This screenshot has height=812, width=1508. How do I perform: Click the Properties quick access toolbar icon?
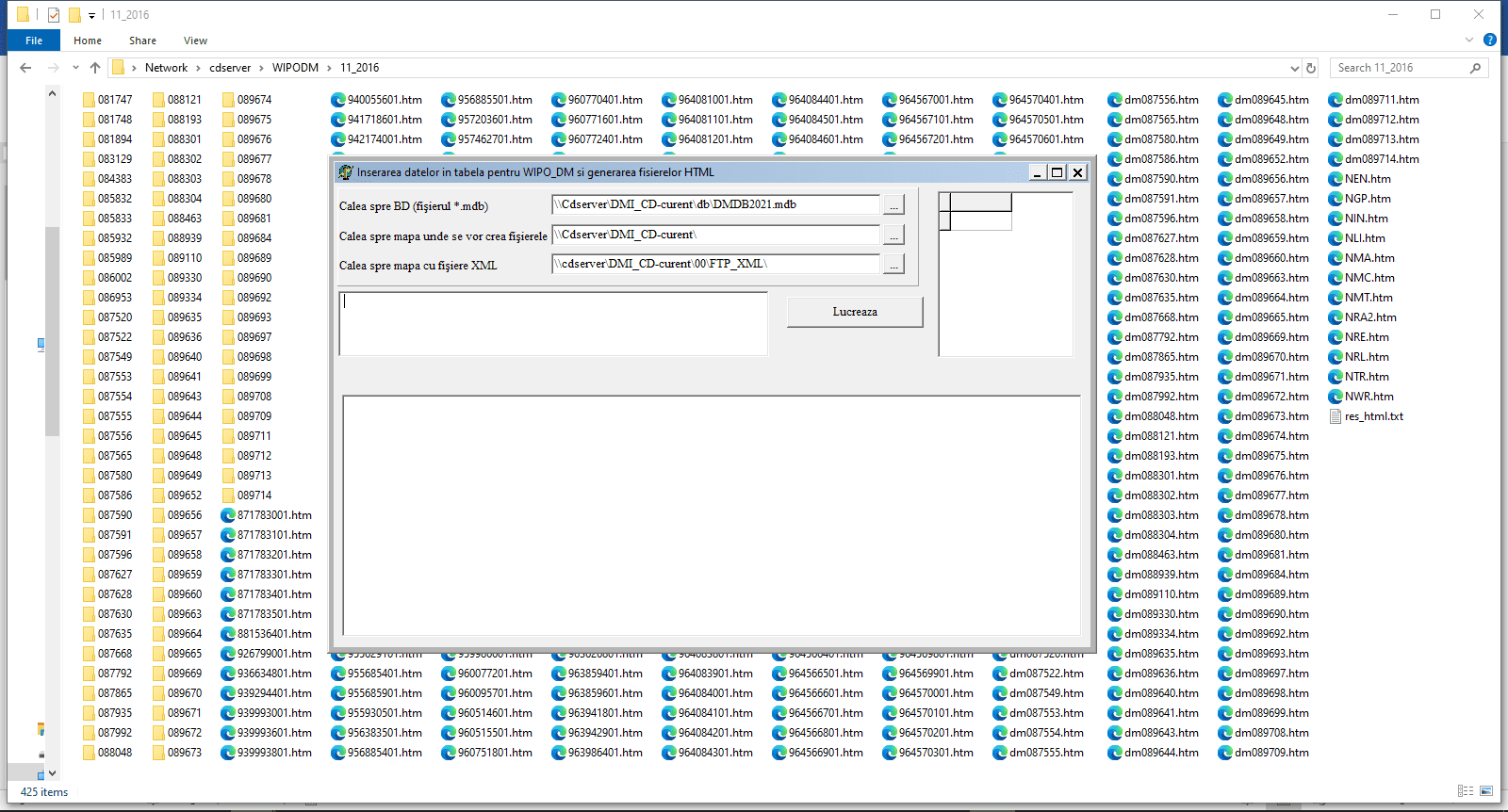[x=54, y=15]
